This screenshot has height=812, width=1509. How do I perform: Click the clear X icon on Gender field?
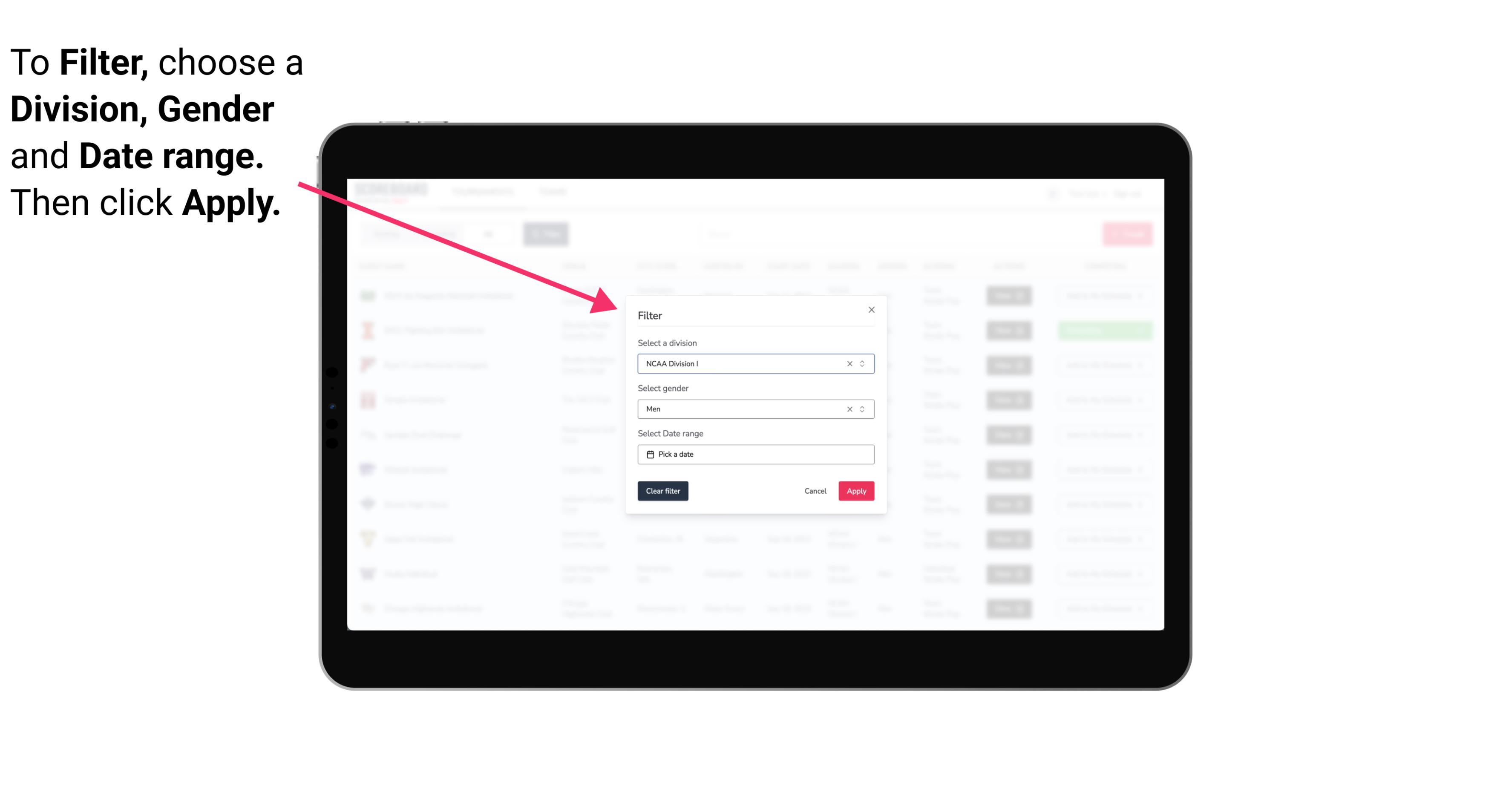(849, 409)
